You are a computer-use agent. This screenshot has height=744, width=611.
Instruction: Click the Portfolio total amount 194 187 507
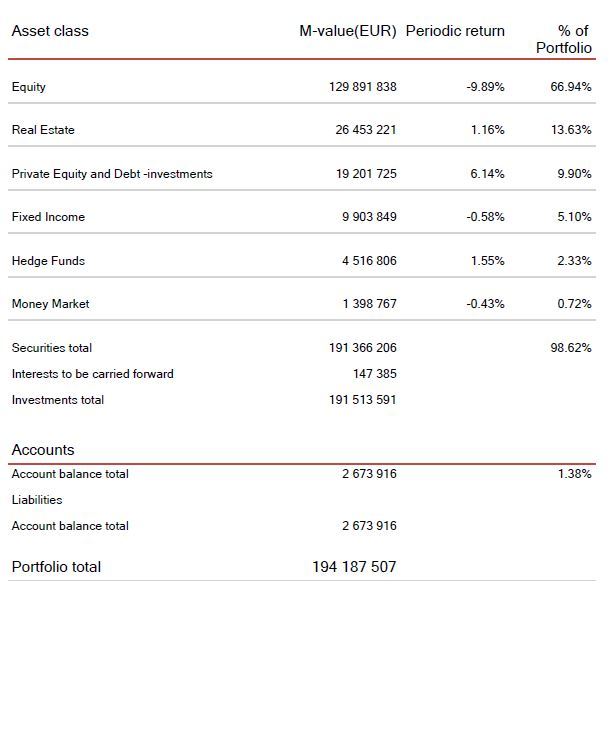click(x=354, y=567)
